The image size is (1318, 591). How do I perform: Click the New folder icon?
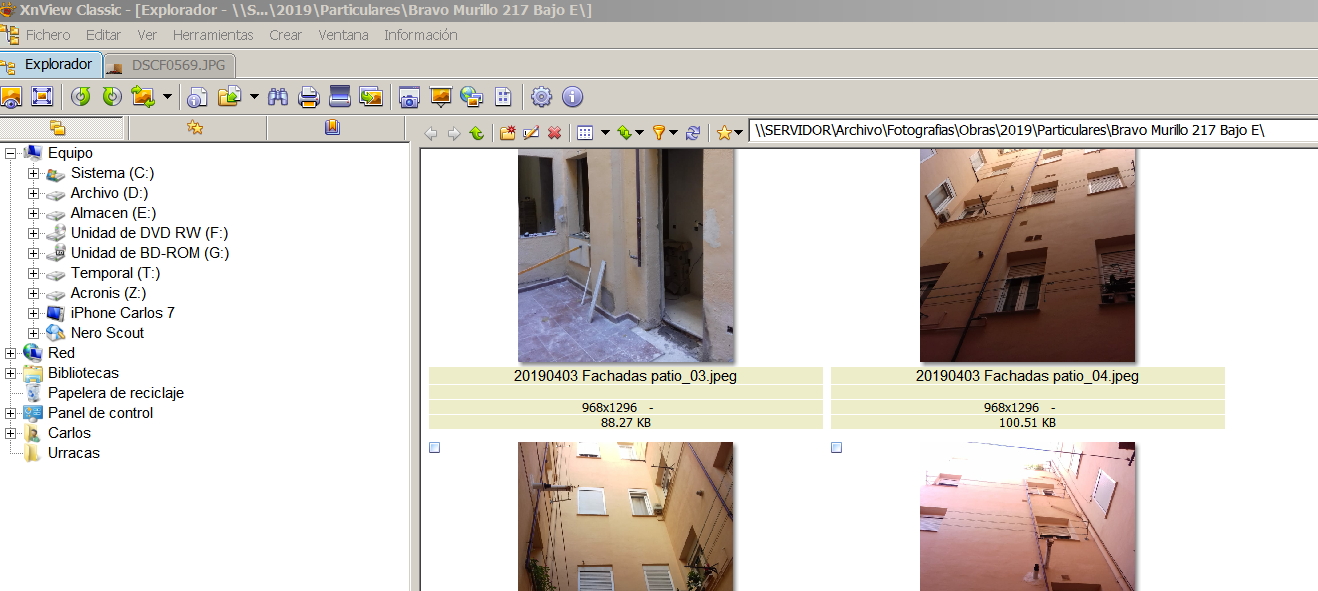(508, 132)
